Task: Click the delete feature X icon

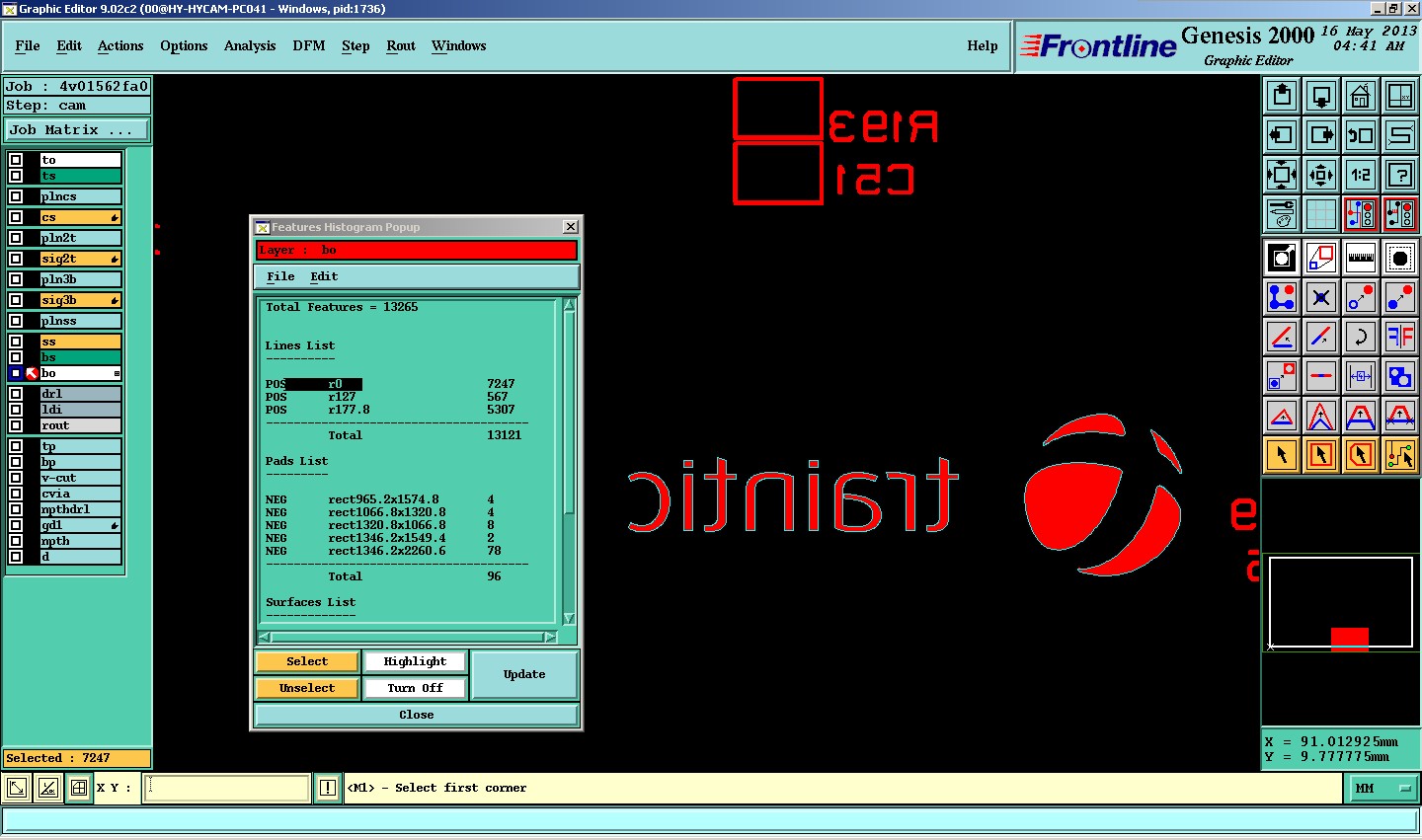Action: pyautogui.click(x=1321, y=296)
